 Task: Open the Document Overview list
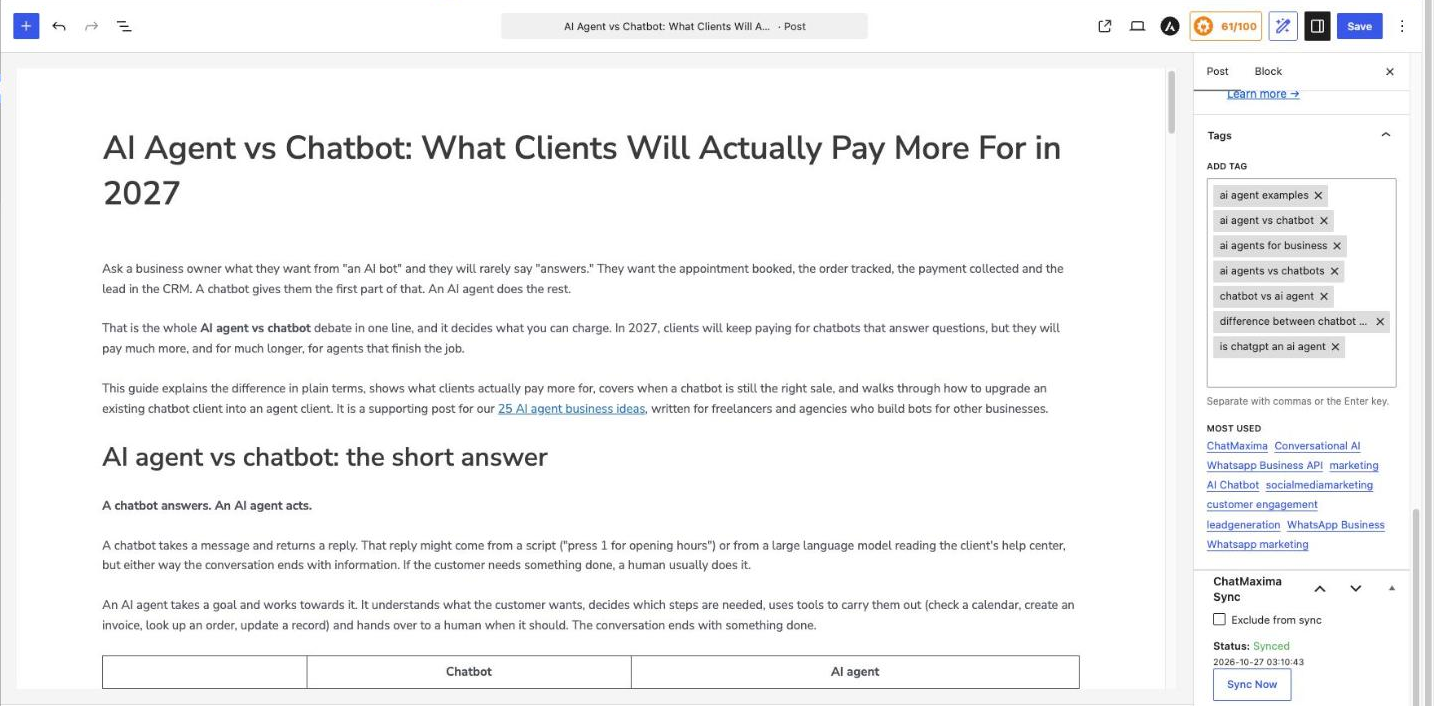[x=124, y=26]
